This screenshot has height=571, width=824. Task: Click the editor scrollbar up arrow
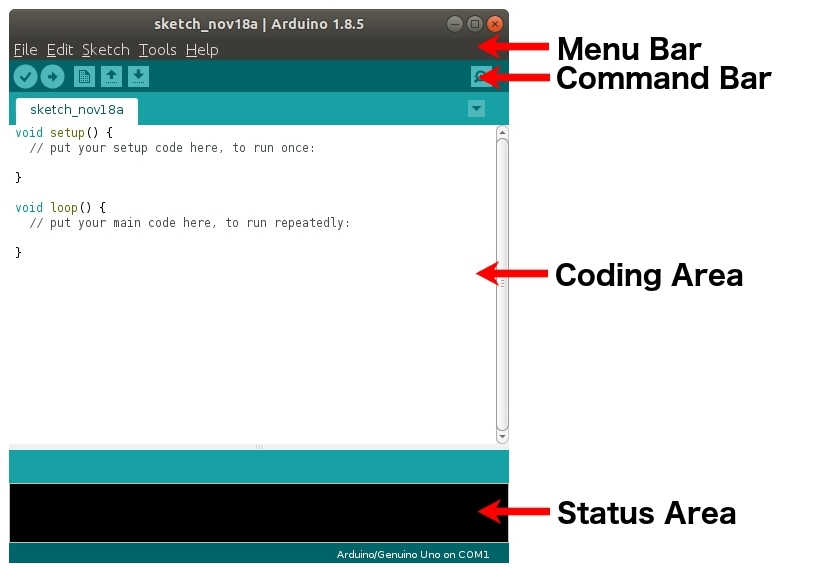pos(502,132)
